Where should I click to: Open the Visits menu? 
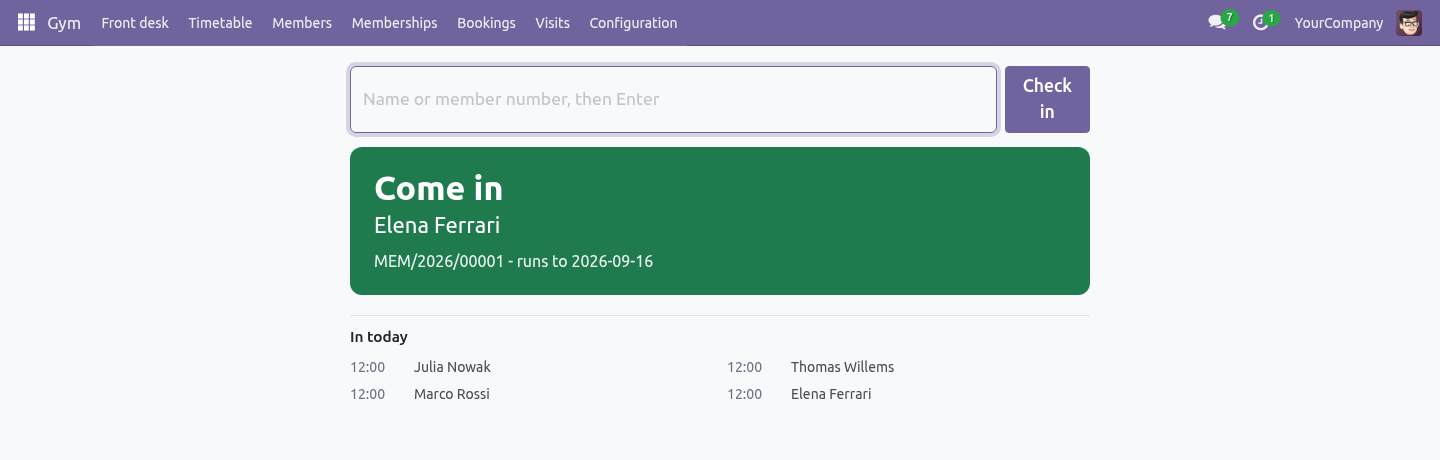(x=552, y=22)
